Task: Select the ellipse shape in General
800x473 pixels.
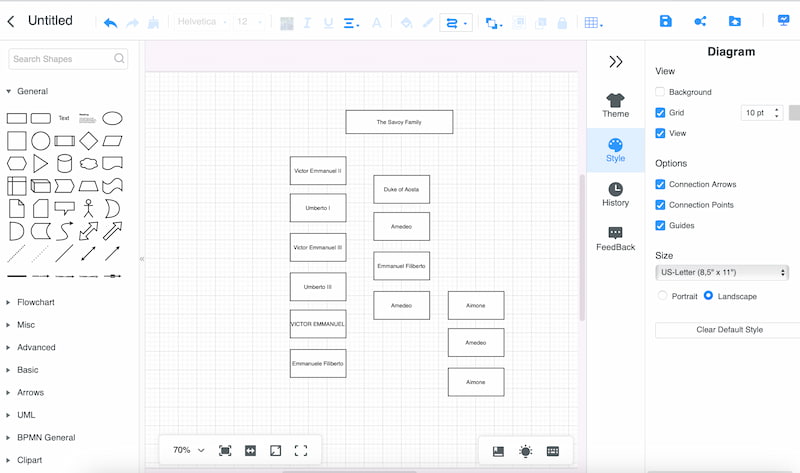Action: 112,118
